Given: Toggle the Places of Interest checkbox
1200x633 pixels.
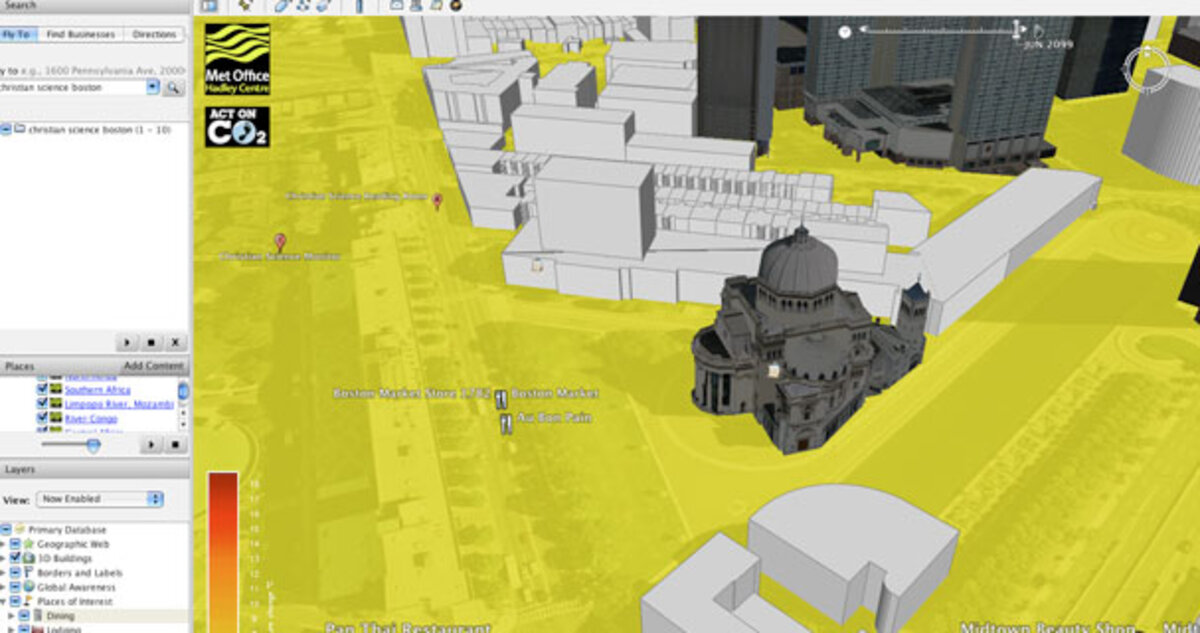Looking at the screenshot, I should pyautogui.click(x=15, y=602).
